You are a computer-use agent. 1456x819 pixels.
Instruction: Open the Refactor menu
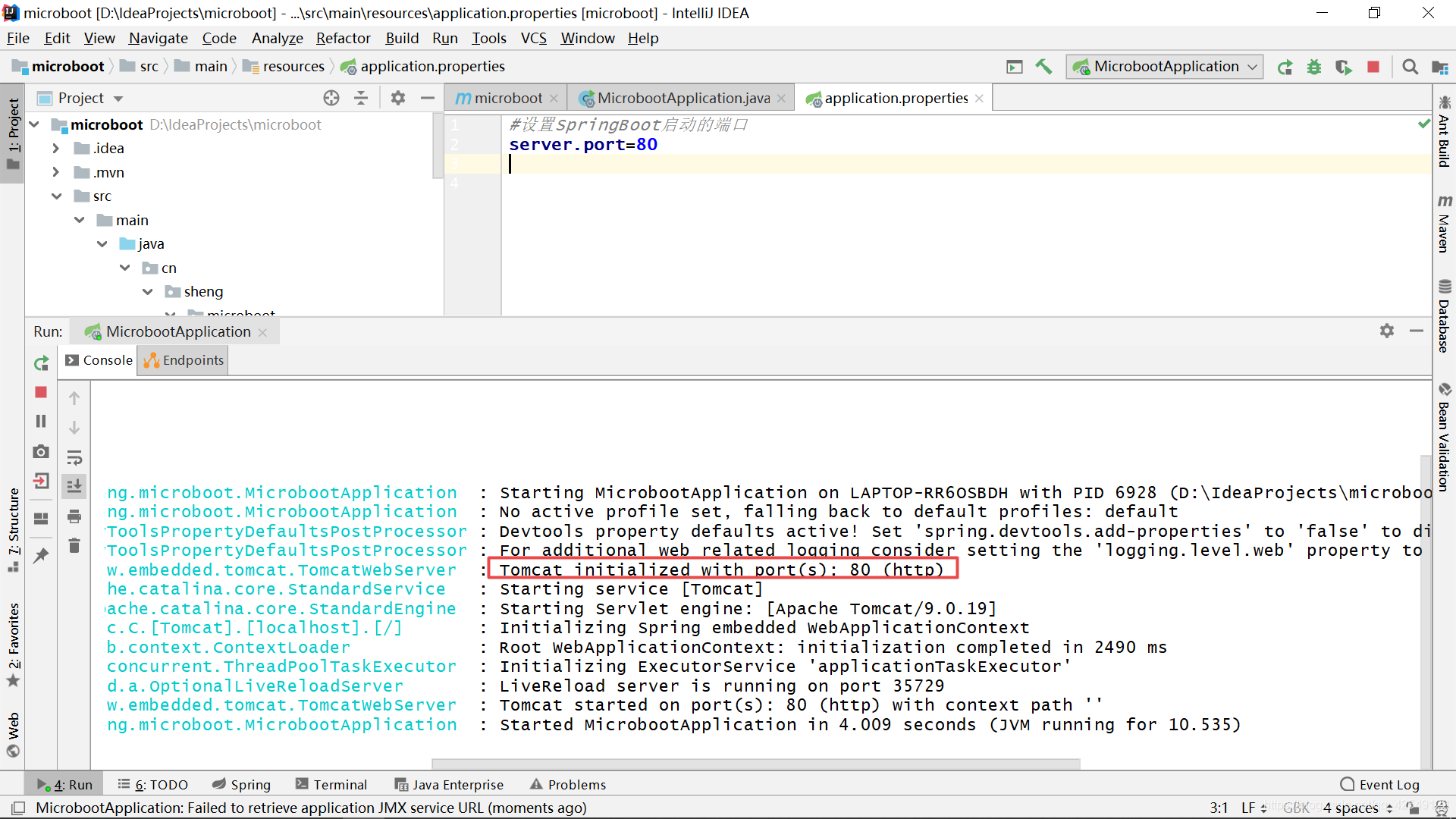[343, 39]
